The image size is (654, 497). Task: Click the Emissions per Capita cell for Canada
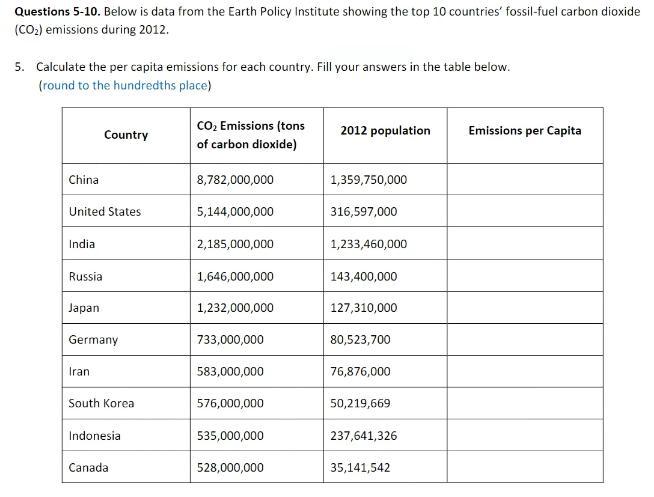coord(524,467)
